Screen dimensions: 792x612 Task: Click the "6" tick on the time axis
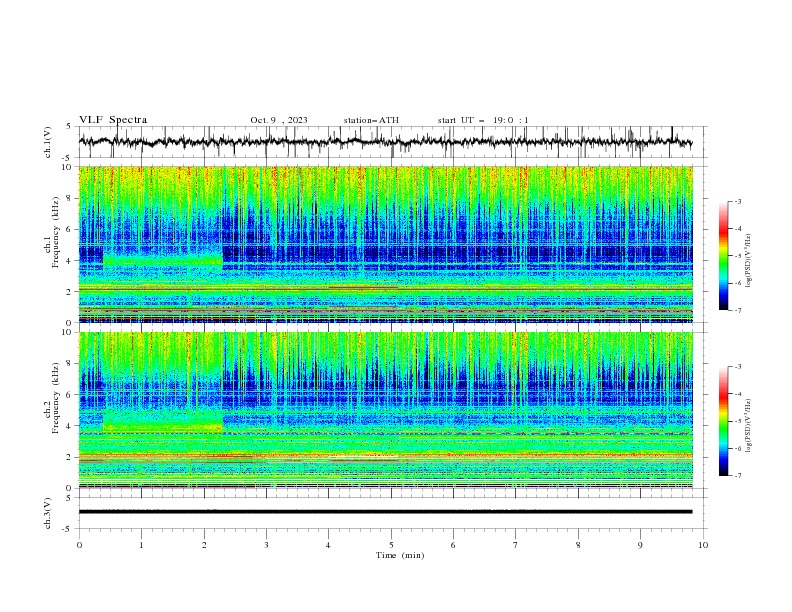point(453,545)
